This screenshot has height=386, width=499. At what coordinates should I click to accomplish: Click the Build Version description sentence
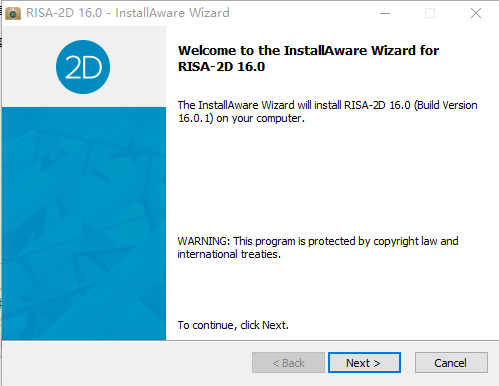click(327, 112)
